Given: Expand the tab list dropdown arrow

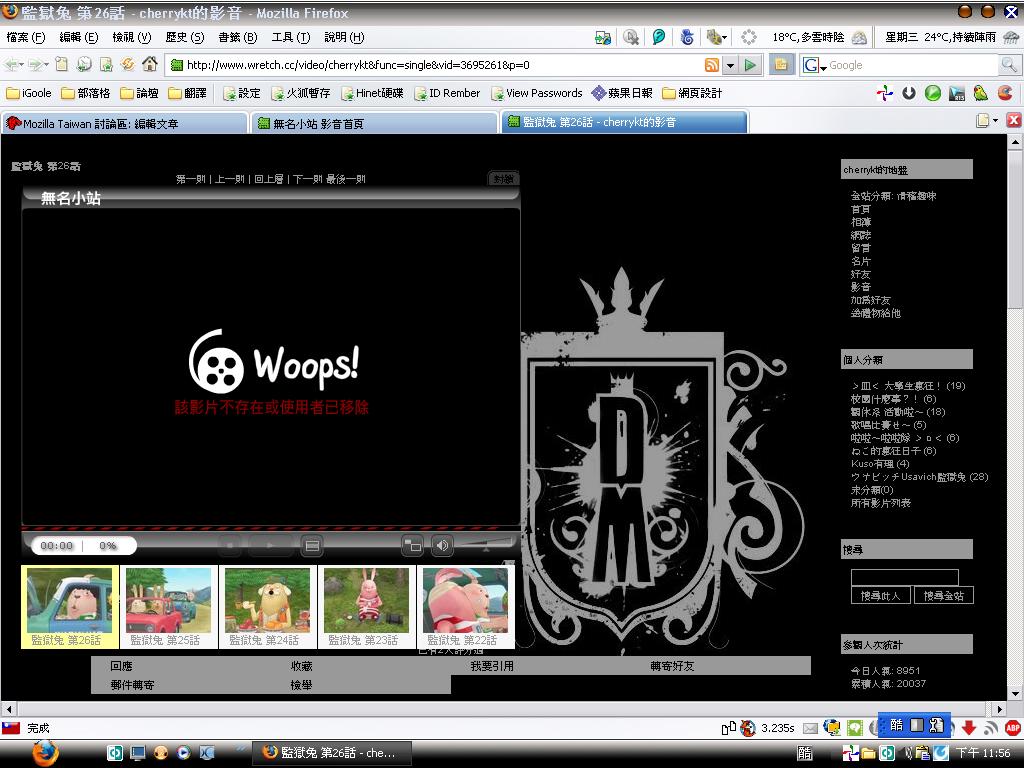Looking at the screenshot, I should coord(994,121).
